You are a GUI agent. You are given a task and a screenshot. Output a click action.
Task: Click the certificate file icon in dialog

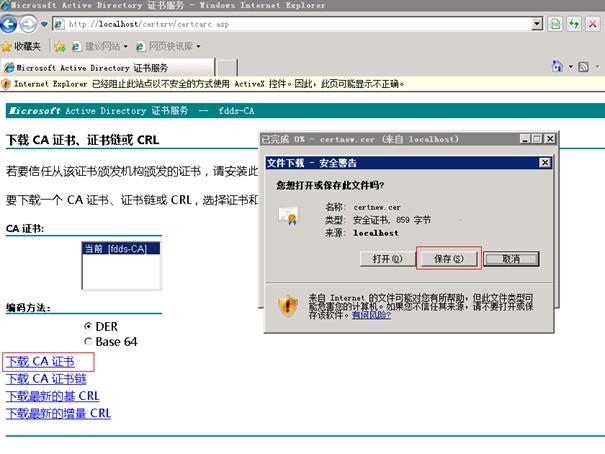(289, 216)
